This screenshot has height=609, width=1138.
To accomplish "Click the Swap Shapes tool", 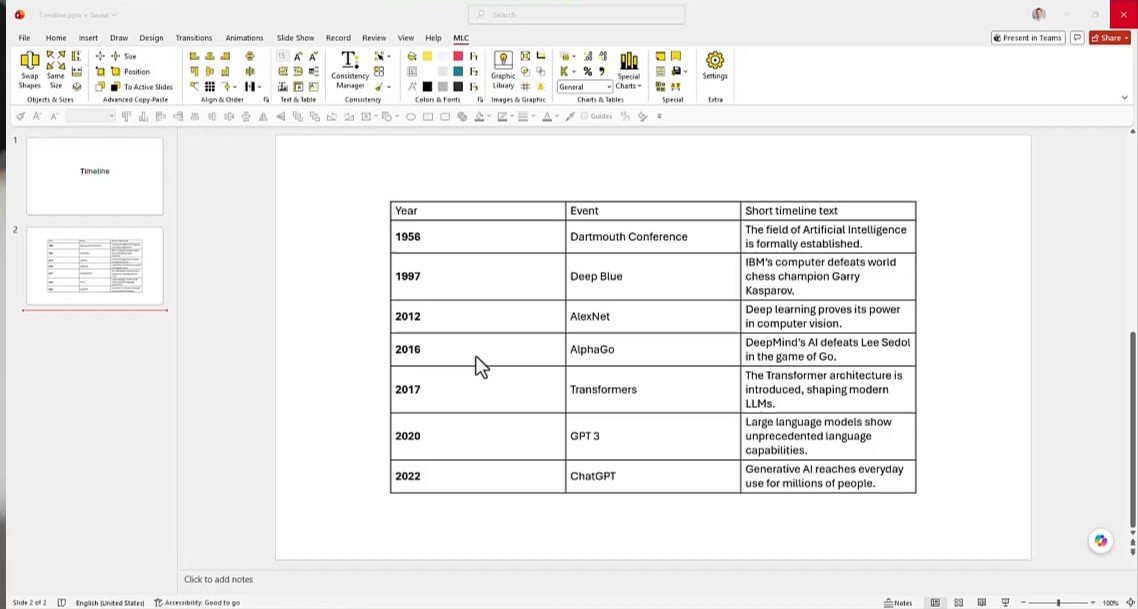I will click(30, 70).
